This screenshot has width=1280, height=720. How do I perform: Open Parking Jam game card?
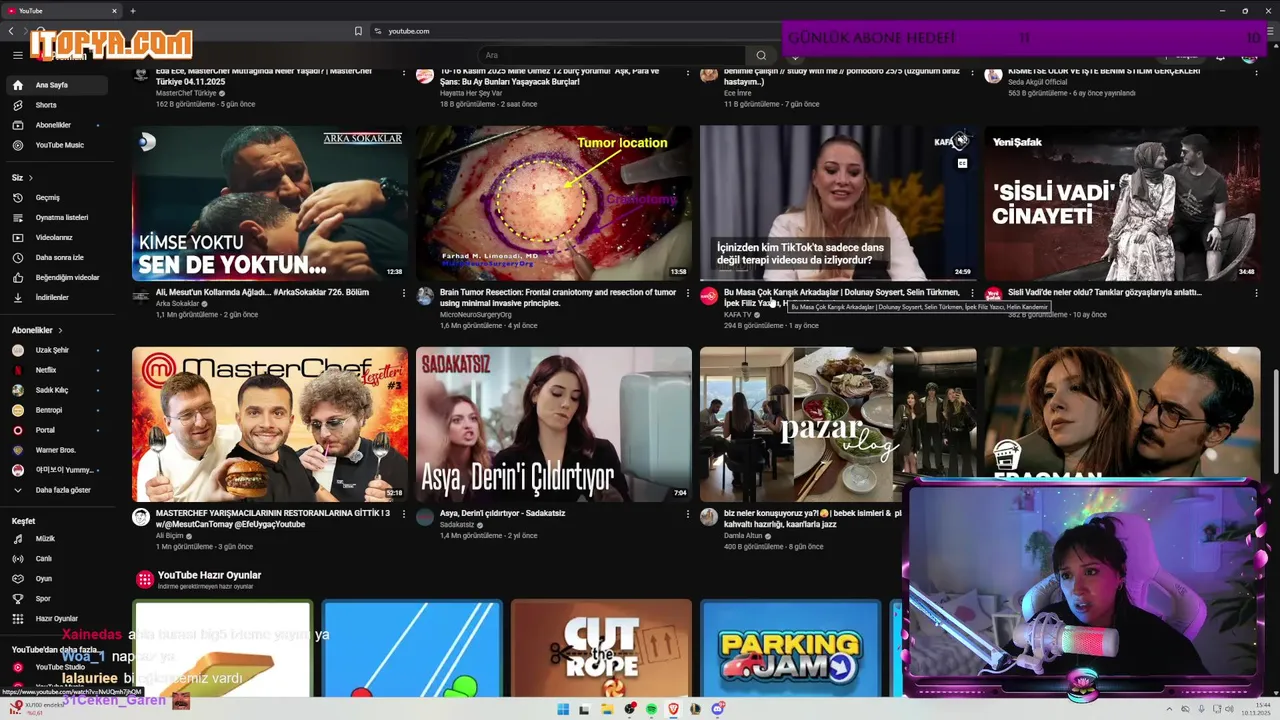(790, 648)
